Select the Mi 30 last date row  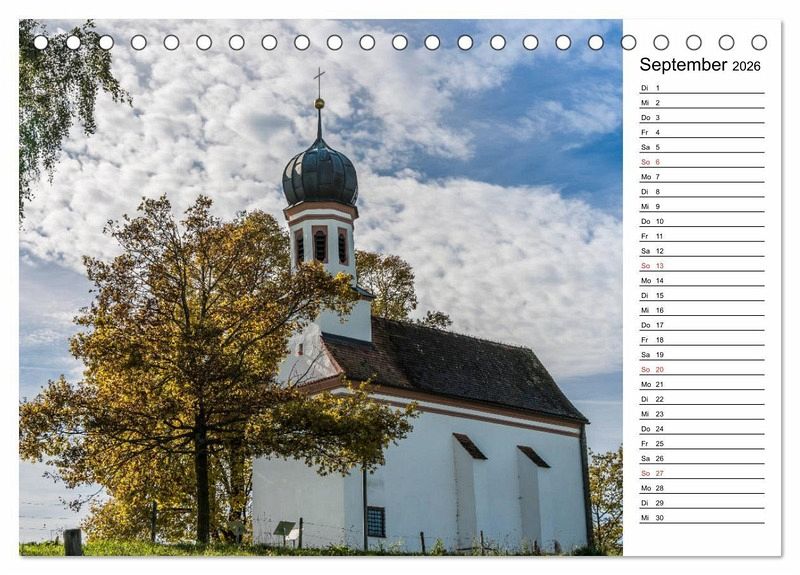coord(700,517)
